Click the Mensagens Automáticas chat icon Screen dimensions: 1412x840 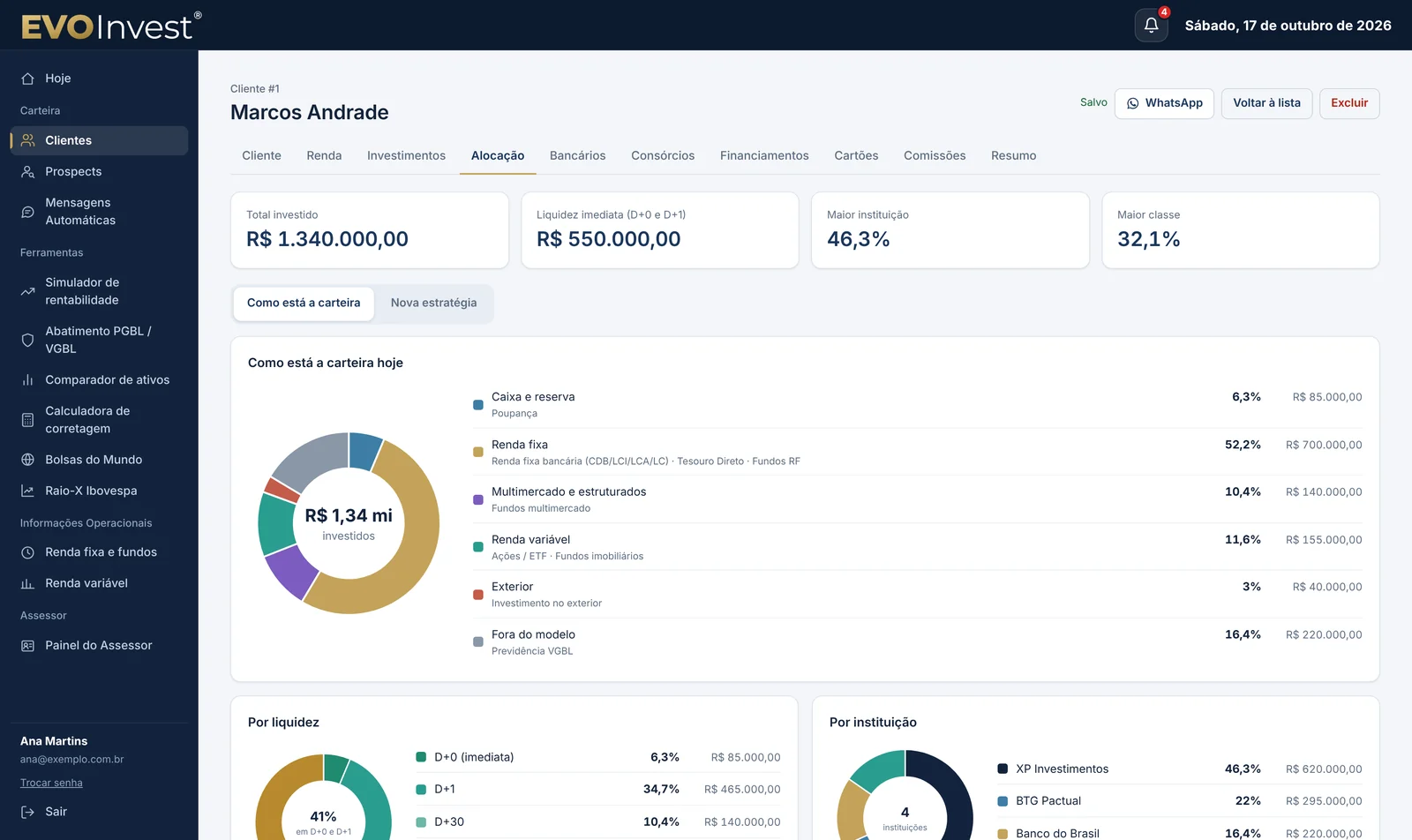[x=28, y=212]
